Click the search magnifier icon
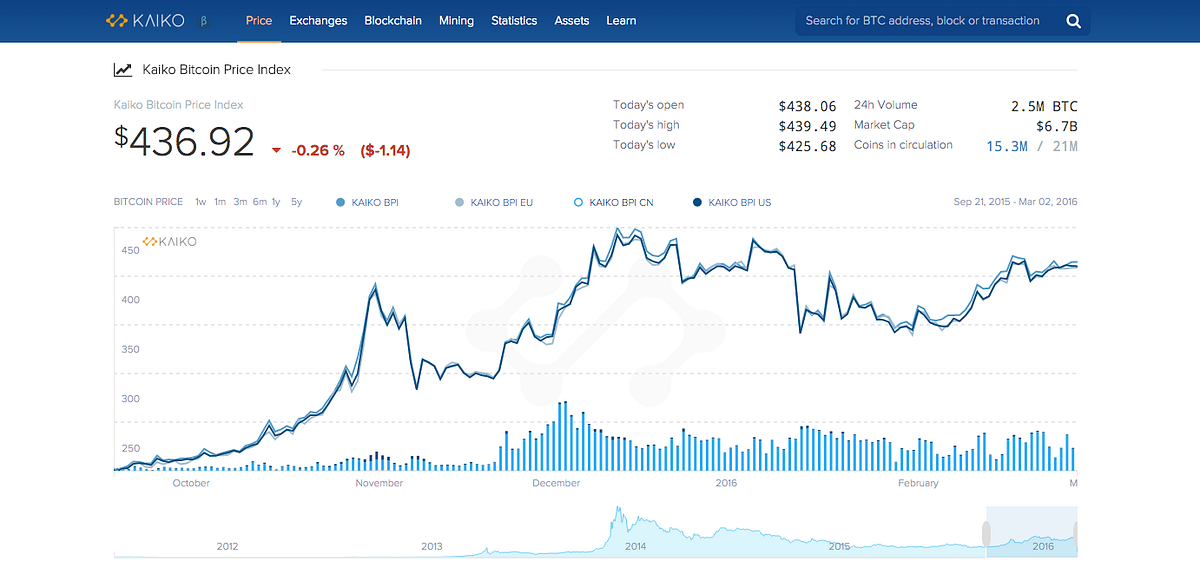The image size is (1200, 582). [1073, 21]
